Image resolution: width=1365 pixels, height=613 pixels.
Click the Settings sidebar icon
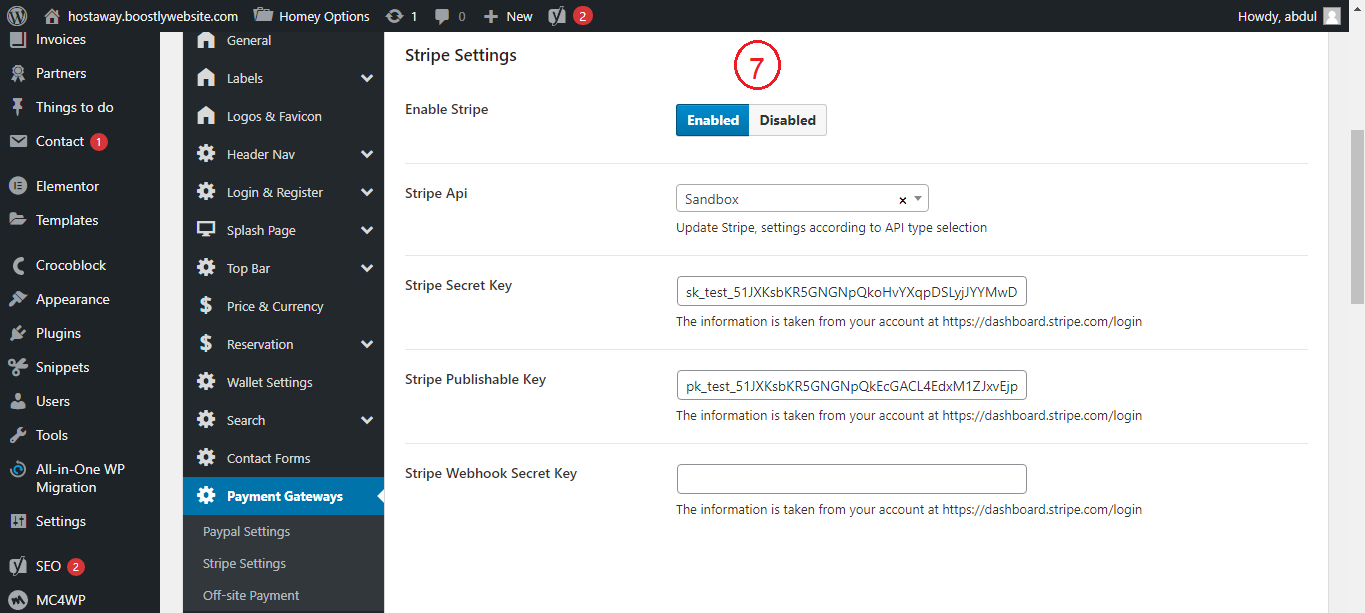(x=17, y=521)
